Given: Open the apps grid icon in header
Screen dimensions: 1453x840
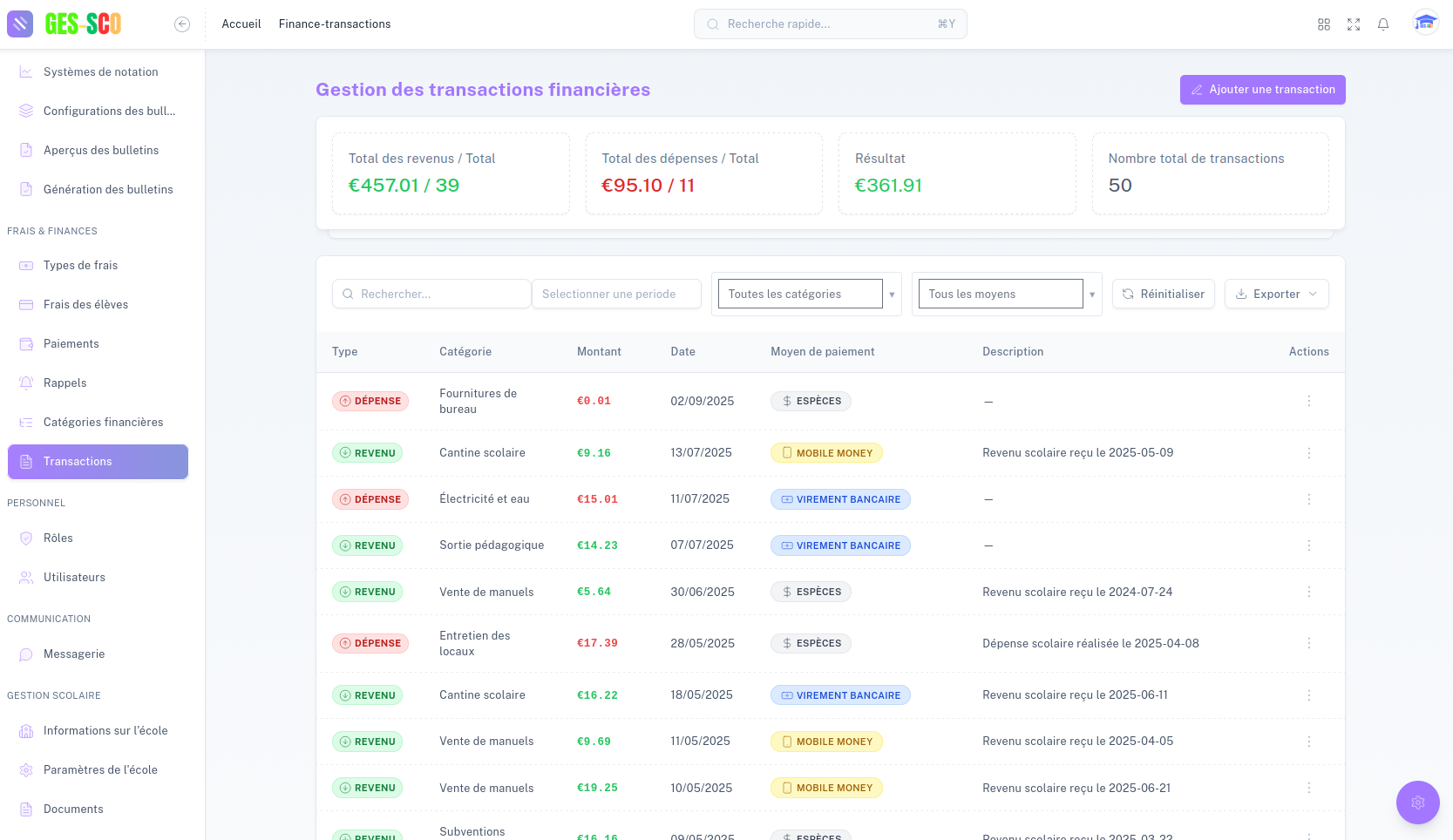Looking at the screenshot, I should point(1323,24).
